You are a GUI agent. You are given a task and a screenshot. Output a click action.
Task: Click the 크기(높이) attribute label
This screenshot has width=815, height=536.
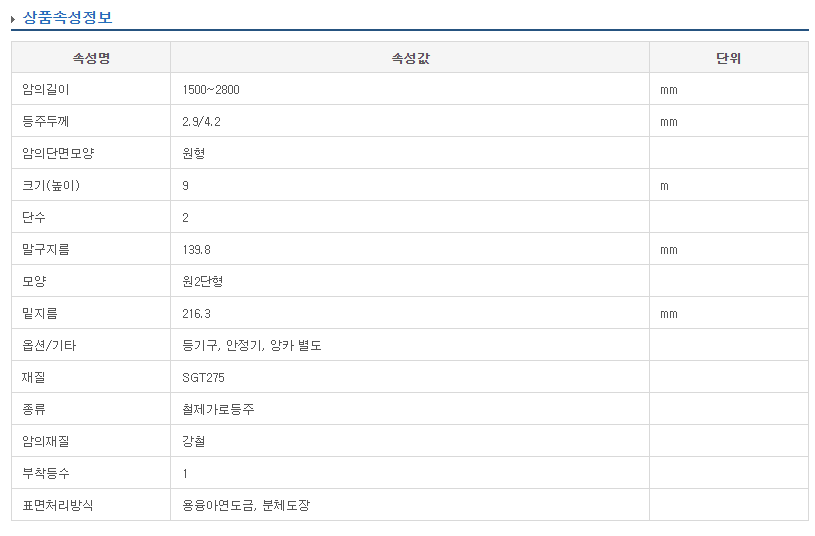[50, 186]
